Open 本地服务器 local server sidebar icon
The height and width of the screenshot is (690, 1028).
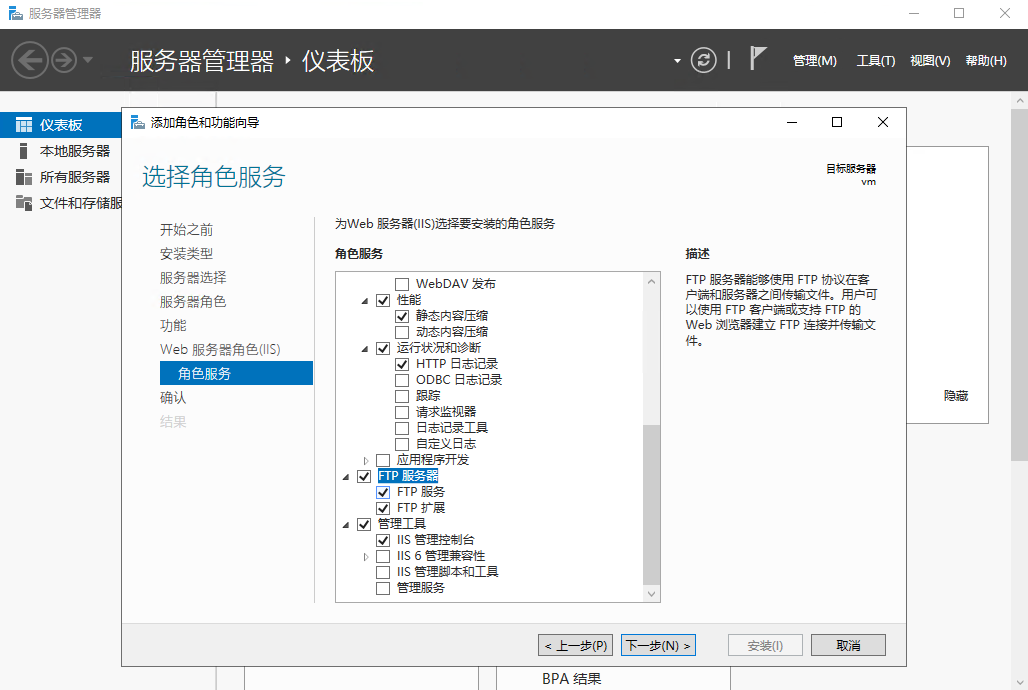pyautogui.click(x=24, y=151)
